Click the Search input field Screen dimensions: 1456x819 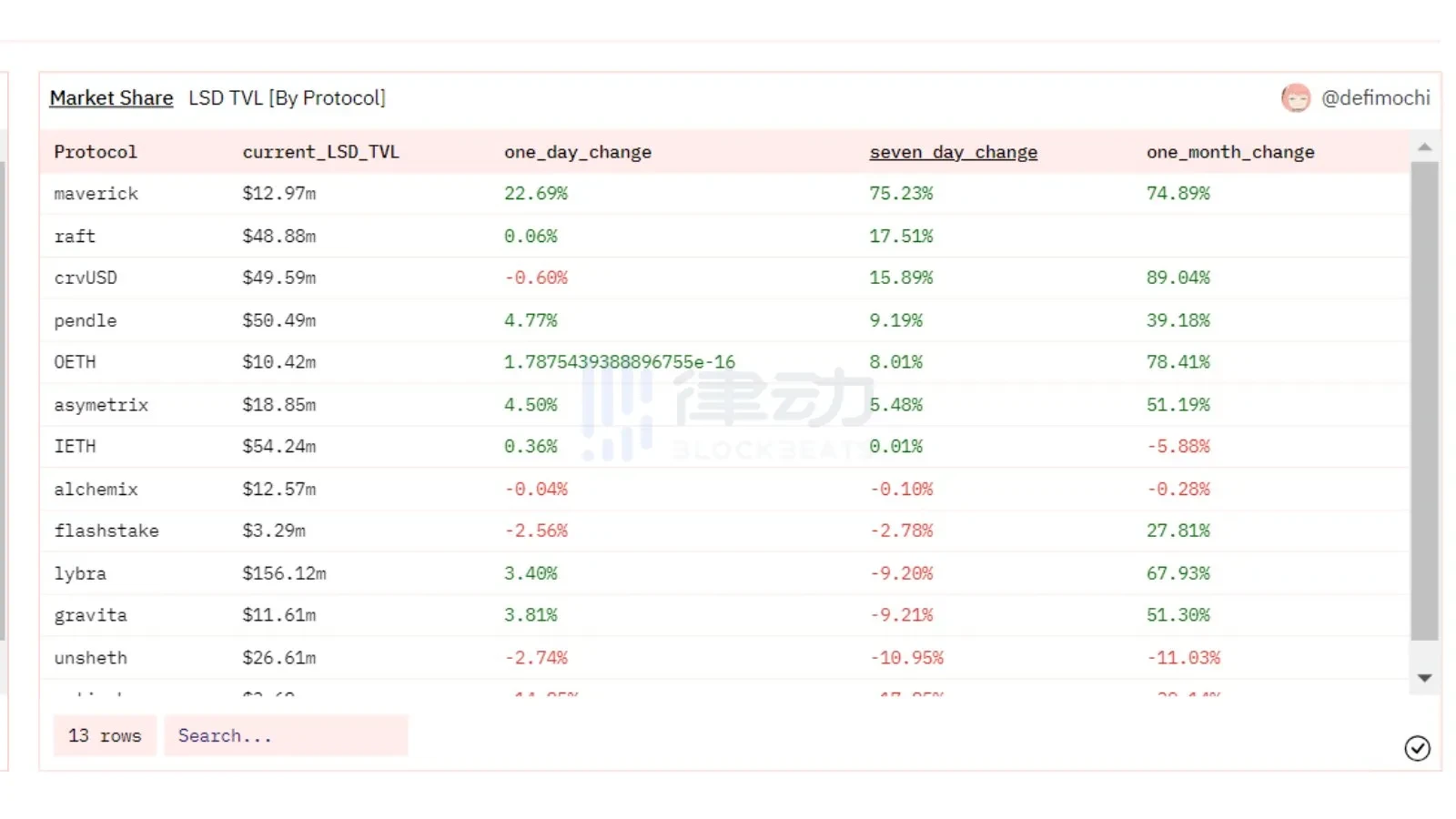286,735
